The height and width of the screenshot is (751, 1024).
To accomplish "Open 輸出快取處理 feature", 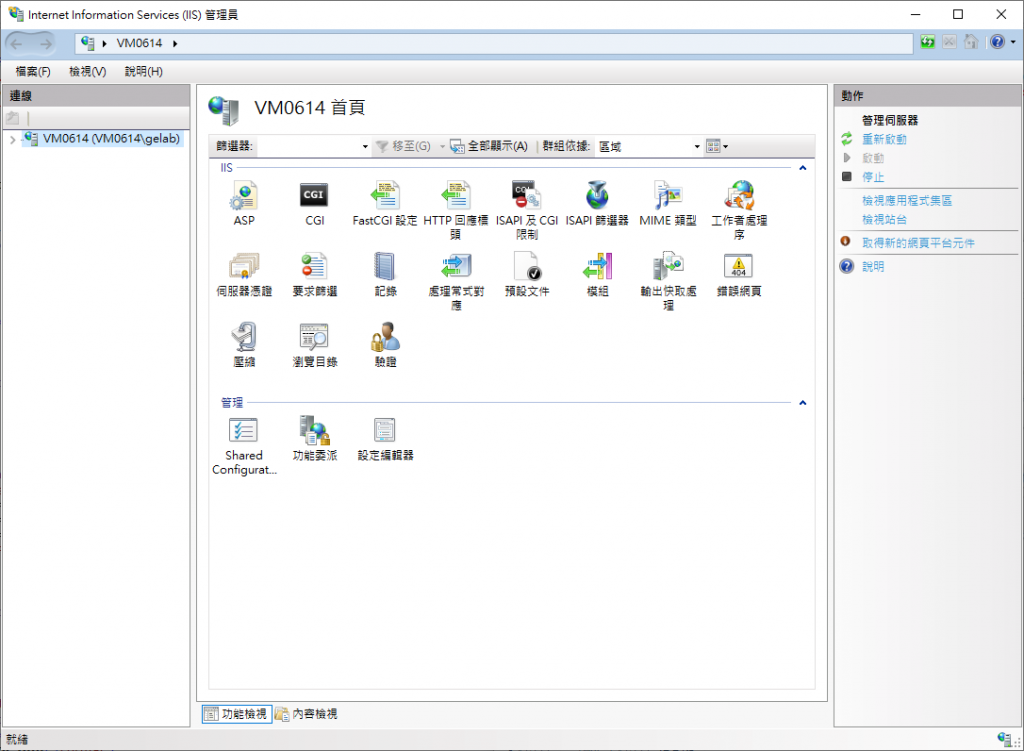I will [667, 280].
